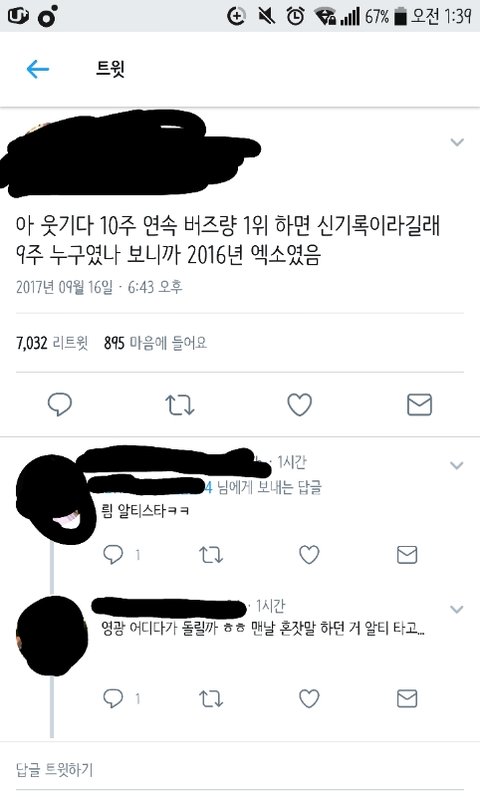Share main tweet via message envelope
Viewport: 480px width, 797px height.
(x=419, y=405)
